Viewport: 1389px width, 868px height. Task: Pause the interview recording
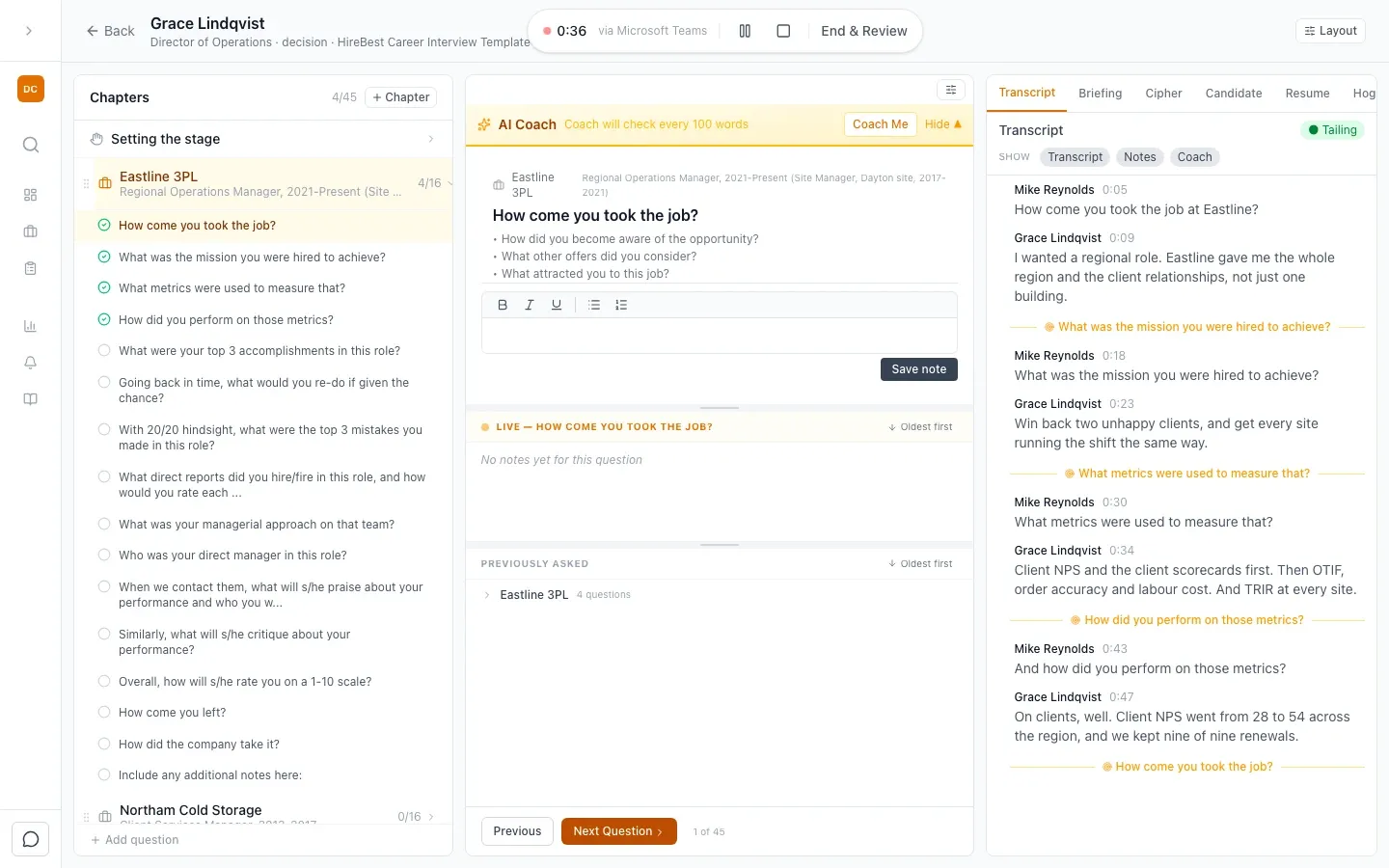pos(745,31)
